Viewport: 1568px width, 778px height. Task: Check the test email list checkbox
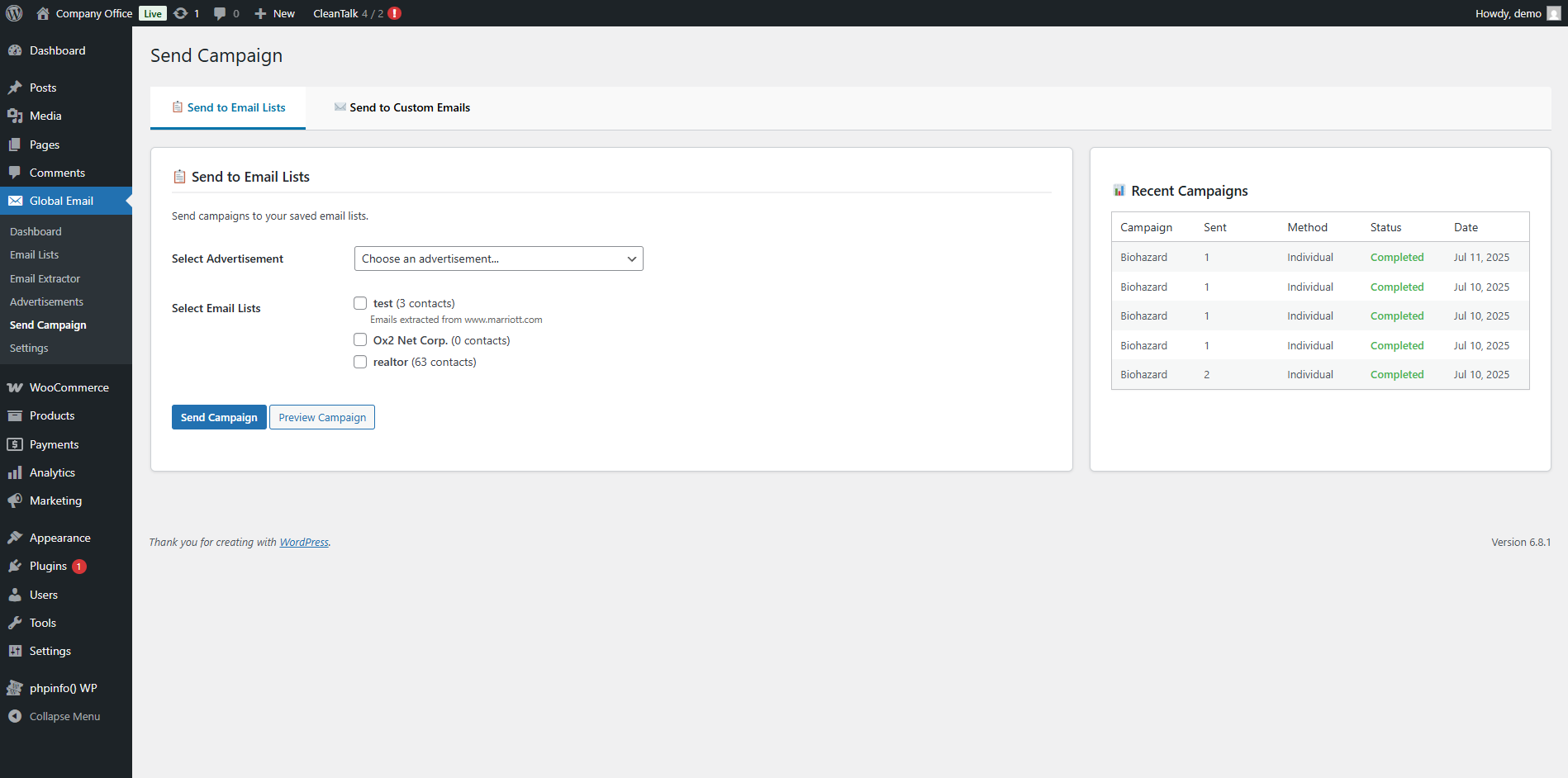(x=360, y=303)
